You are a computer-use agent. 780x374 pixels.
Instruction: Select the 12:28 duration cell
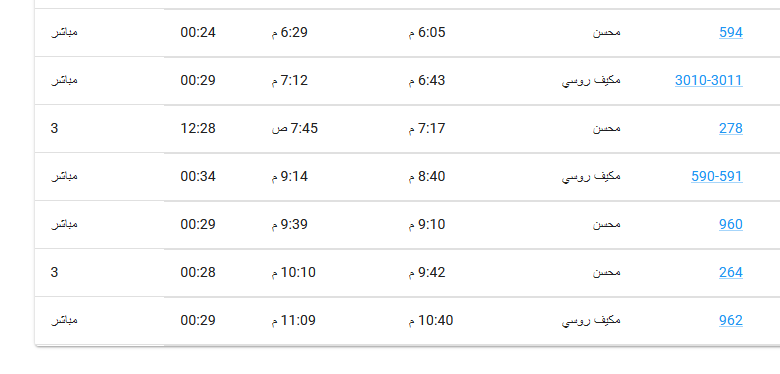(198, 129)
